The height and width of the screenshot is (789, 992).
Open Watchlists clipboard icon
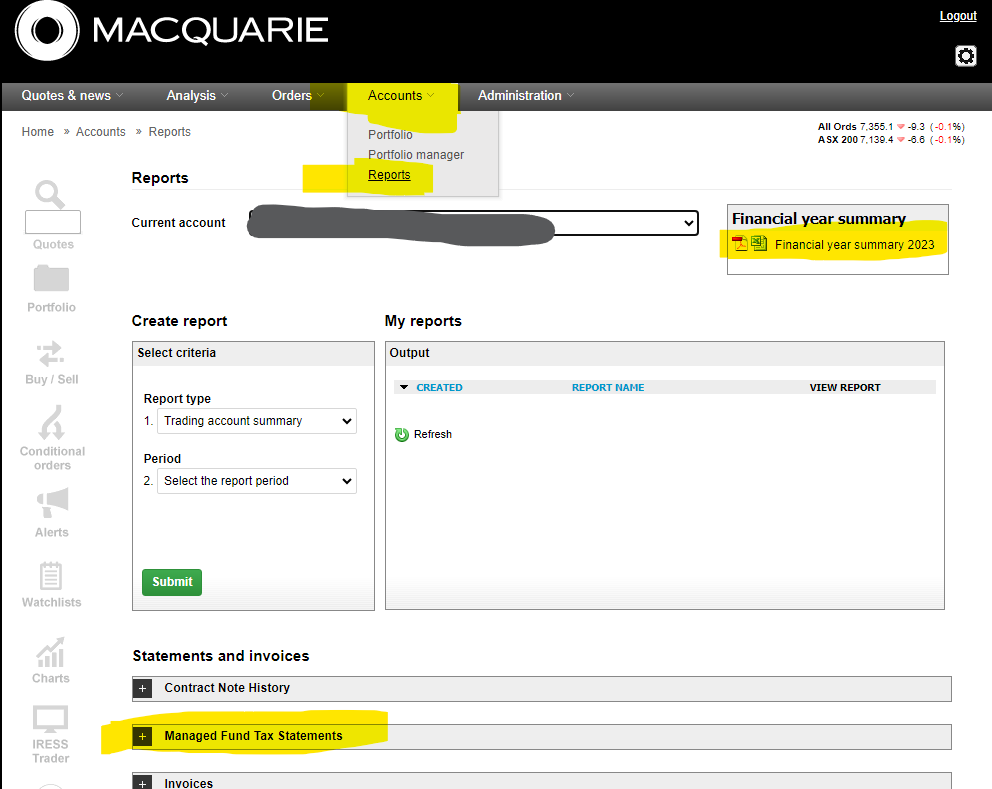[51, 576]
